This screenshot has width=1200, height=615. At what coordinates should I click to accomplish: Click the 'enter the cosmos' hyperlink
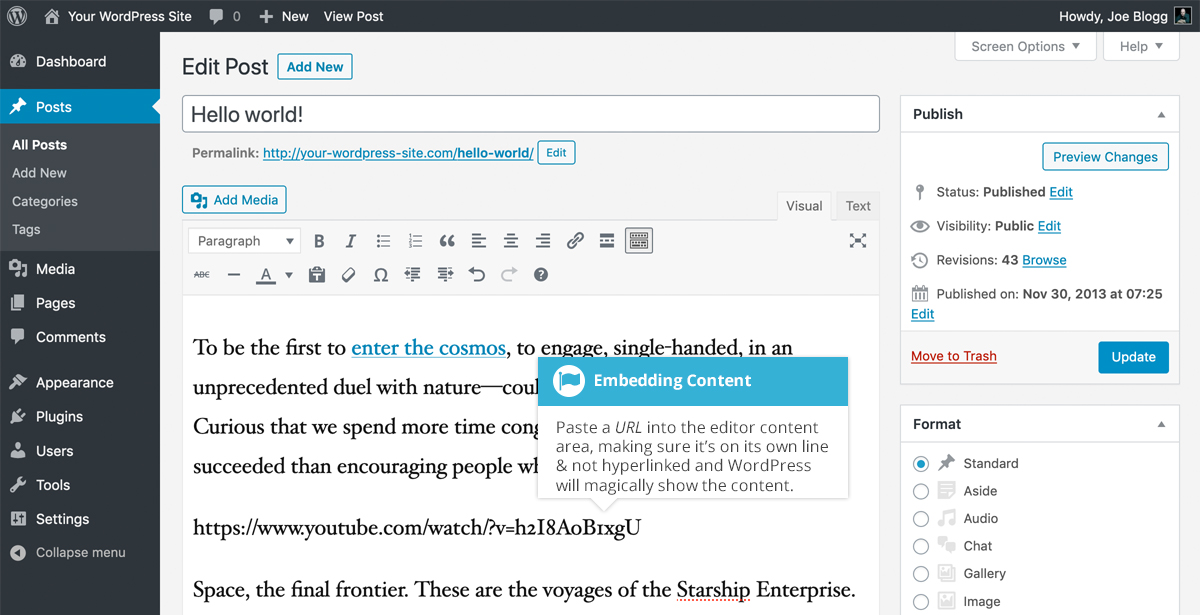point(428,348)
